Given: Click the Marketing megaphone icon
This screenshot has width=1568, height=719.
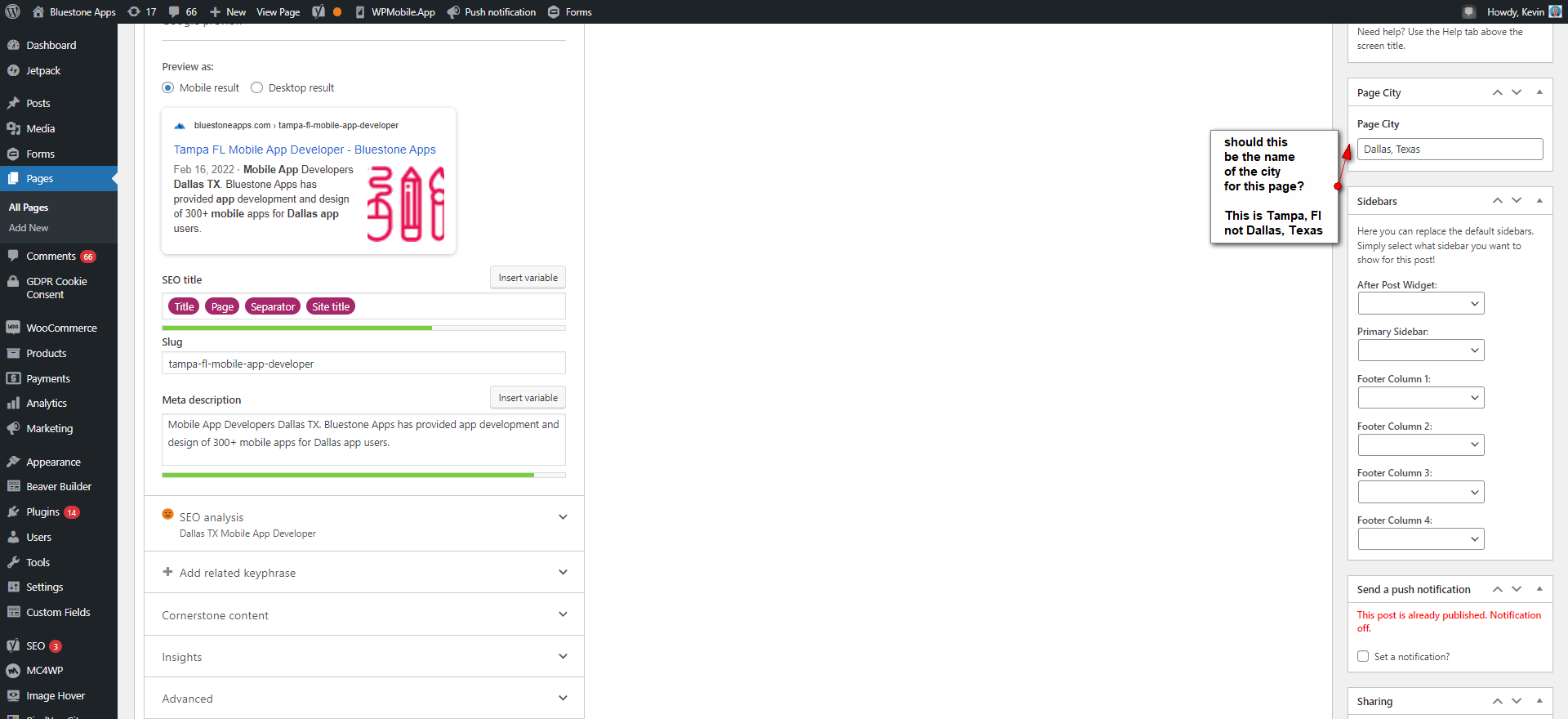Looking at the screenshot, I should point(13,428).
